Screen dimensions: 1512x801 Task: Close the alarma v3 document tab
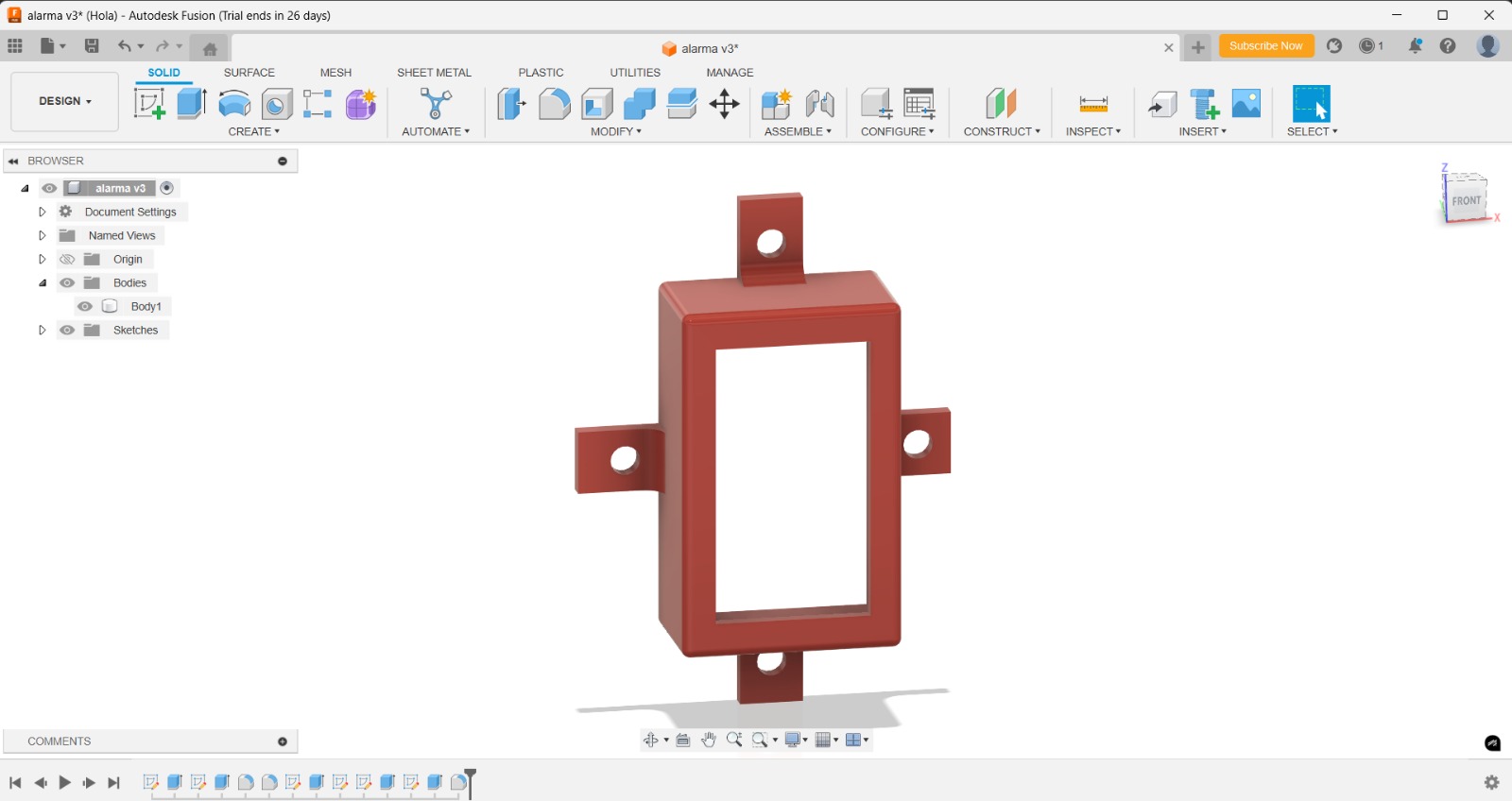(1169, 47)
